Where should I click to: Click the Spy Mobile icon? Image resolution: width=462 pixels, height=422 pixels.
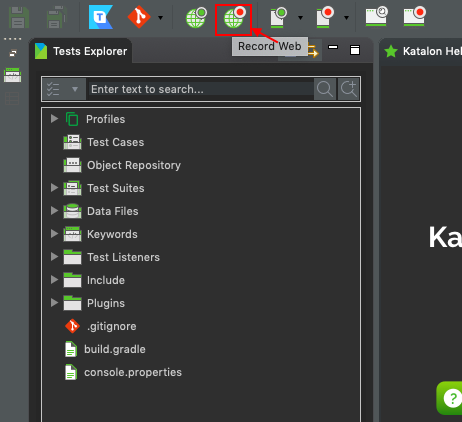coord(278,18)
